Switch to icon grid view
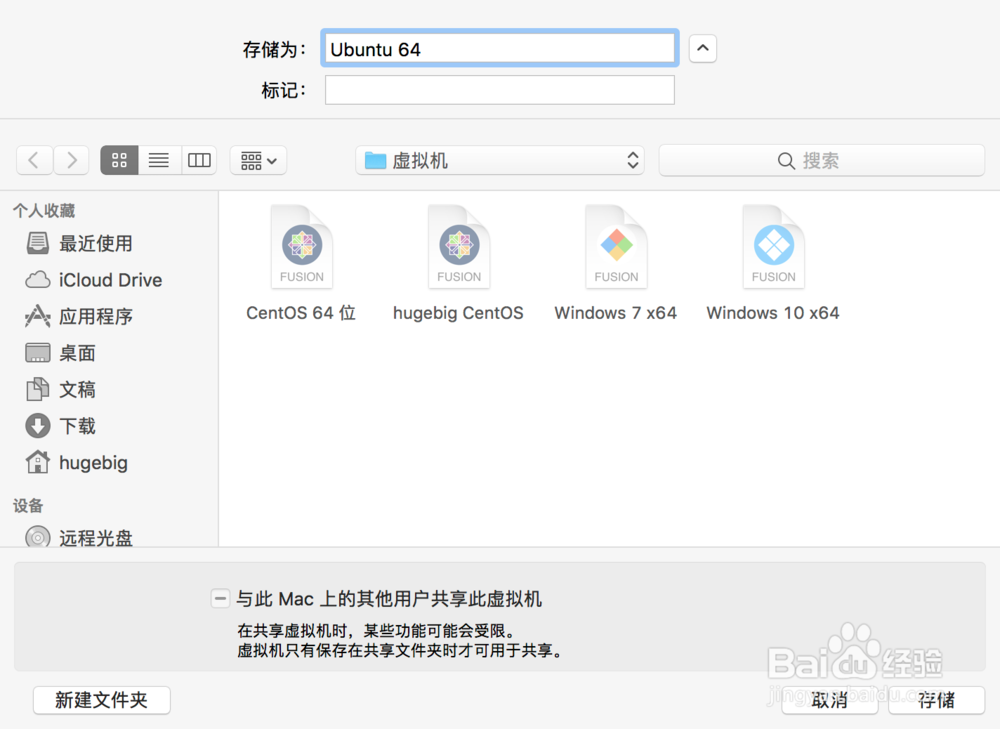The height and width of the screenshot is (729, 1000). 119,160
